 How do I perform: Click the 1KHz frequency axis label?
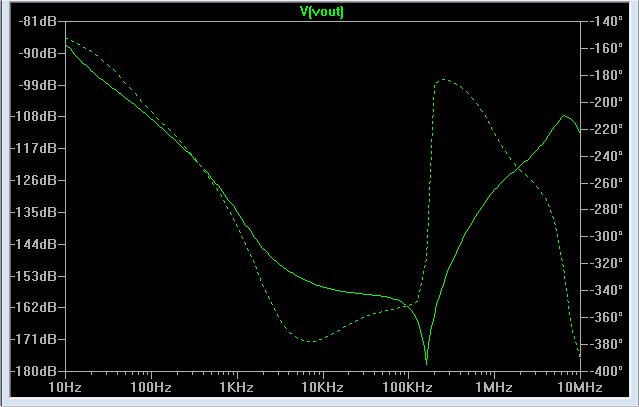[236, 387]
